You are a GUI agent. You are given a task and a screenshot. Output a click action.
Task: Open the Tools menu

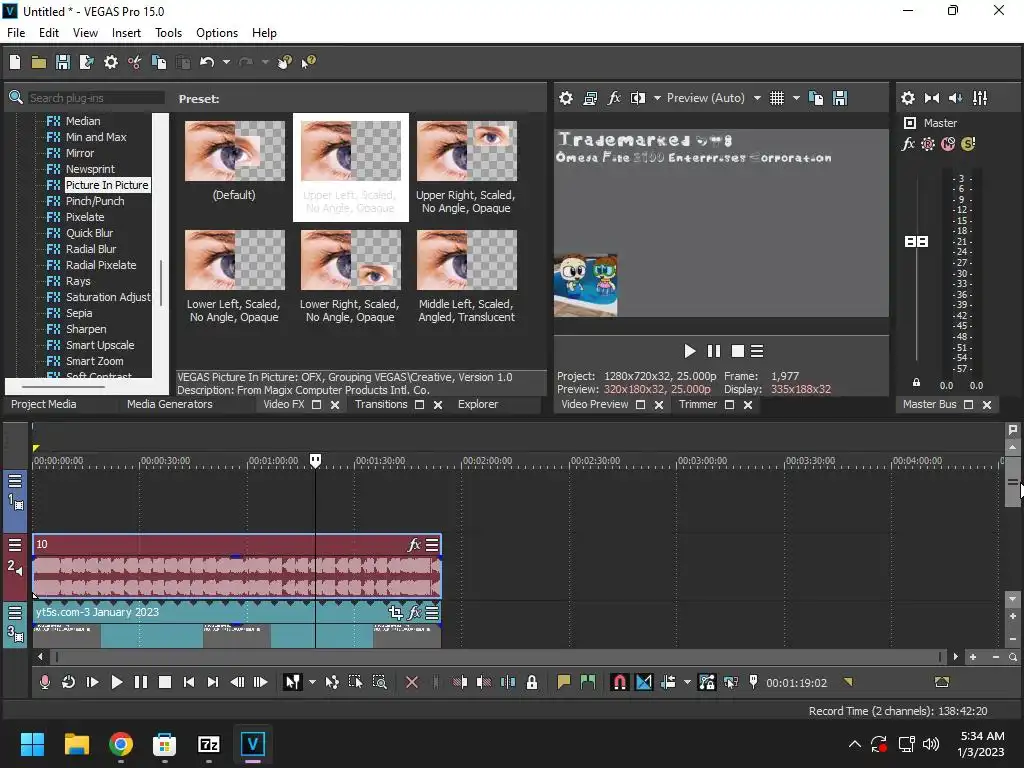pos(168,33)
